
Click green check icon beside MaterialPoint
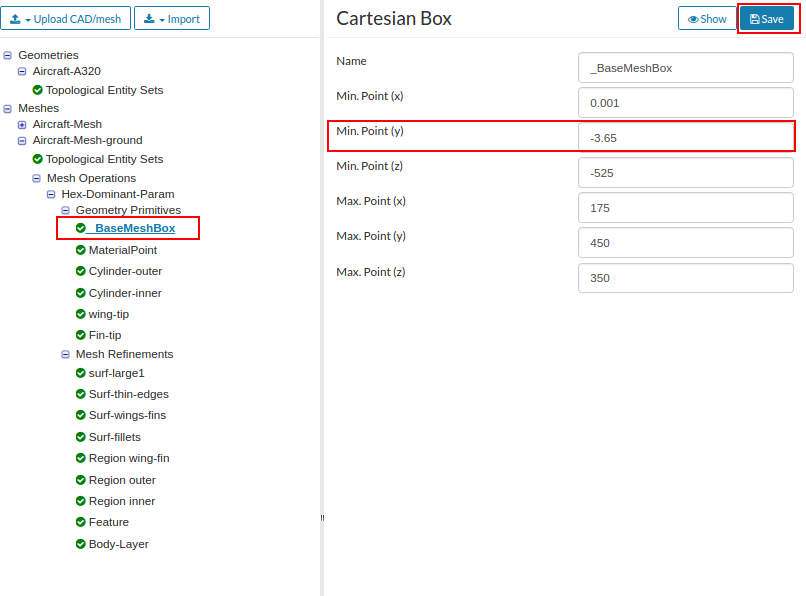click(81, 250)
